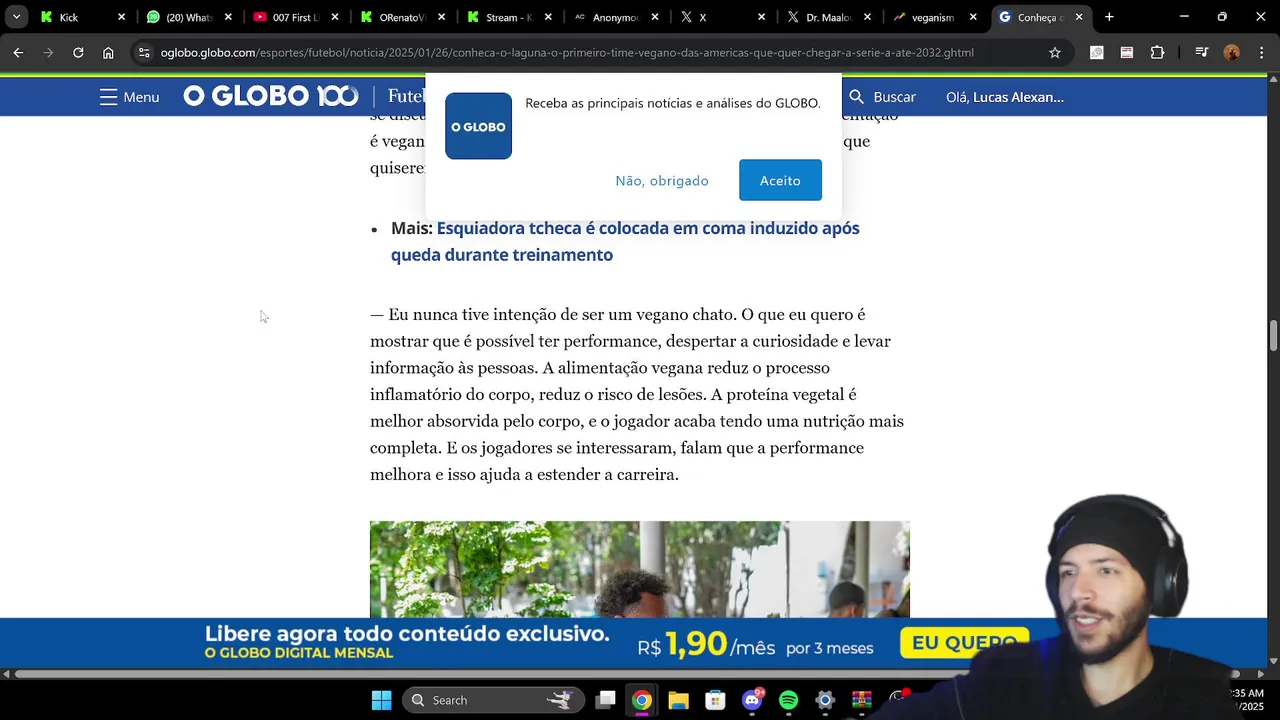Viewport: 1280px width, 720px height.
Task: Click the first extension icon beside the star
Action: (1097, 52)
